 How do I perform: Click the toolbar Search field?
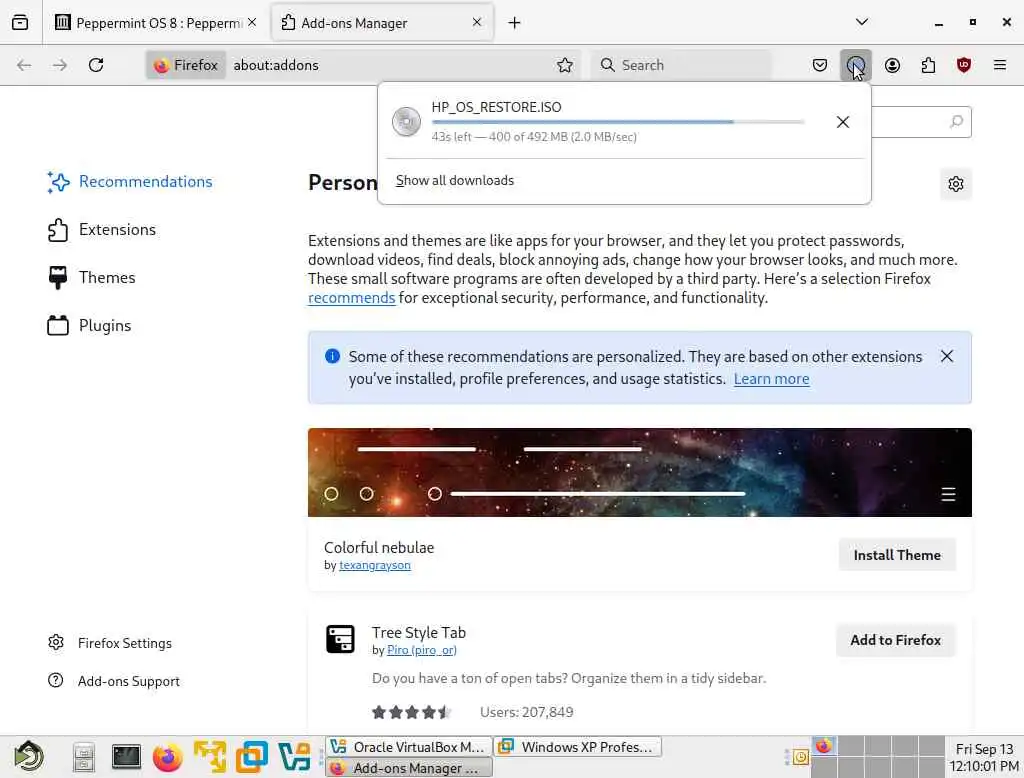click(x=680, y=65)
